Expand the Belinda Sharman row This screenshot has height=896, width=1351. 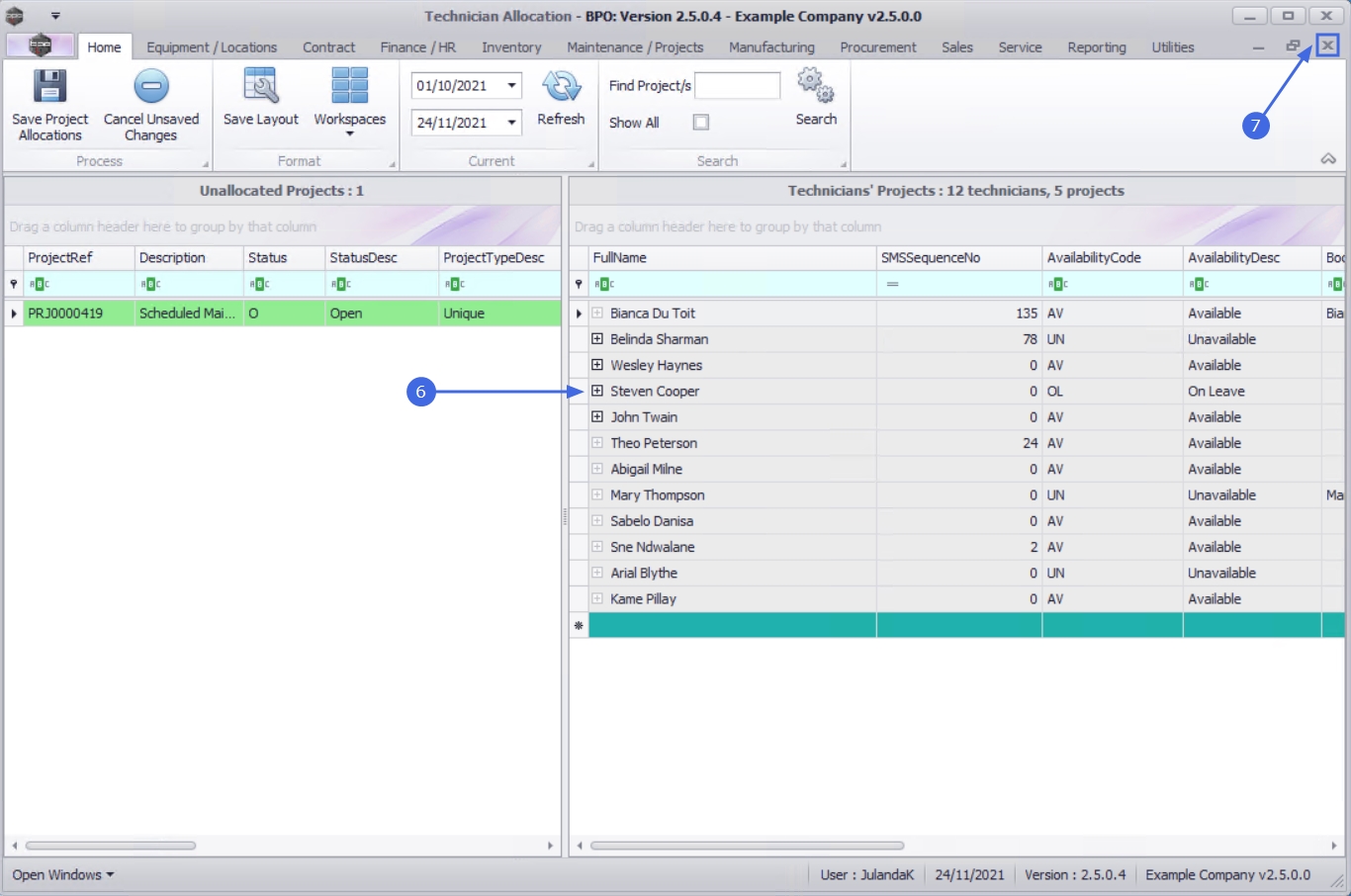pyautogui.click(x=597, y=338)
